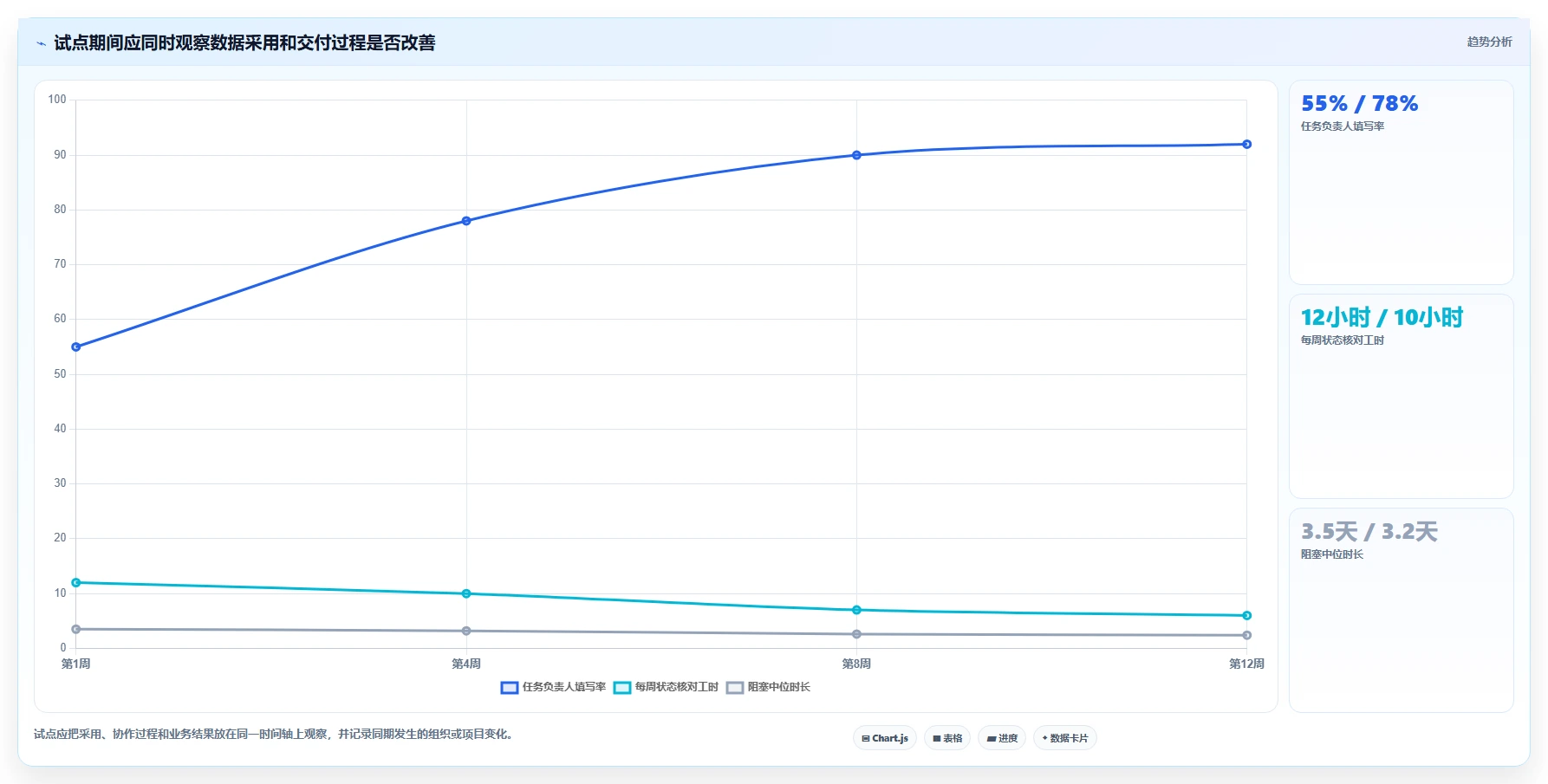Click the 12小时 / 10小时 metric value
1548x784 pixels.
[1382, 318]
